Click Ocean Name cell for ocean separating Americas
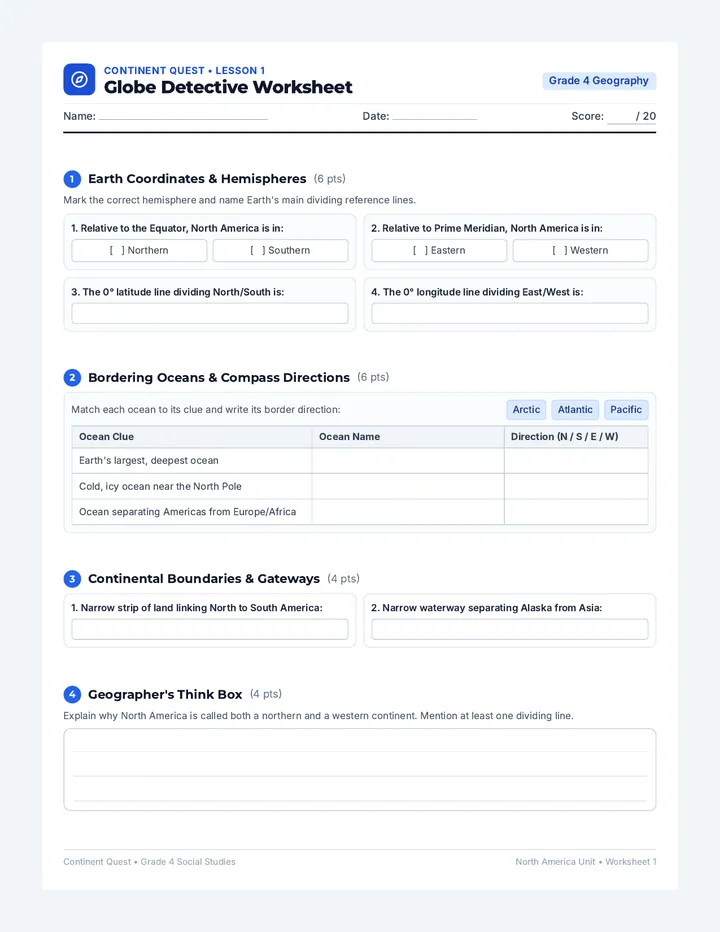Image resolution: width=720 pixels, height=932 pixels. tap(408, 512)
